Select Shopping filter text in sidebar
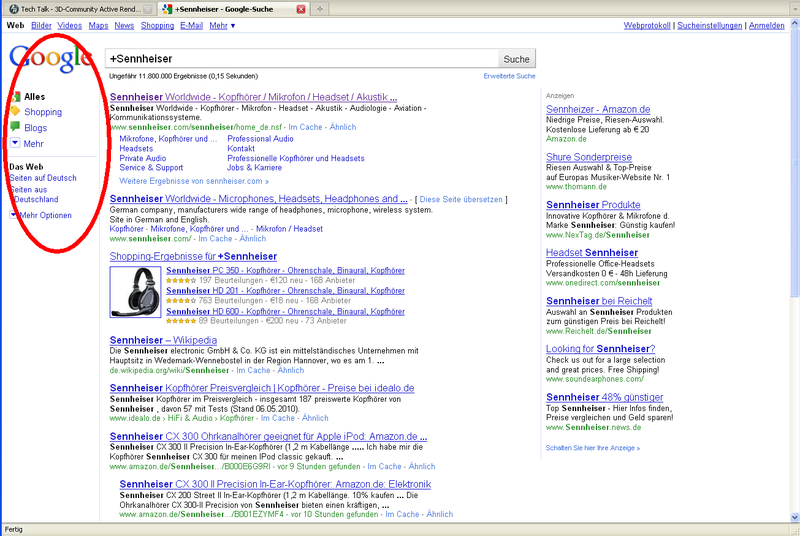The height and width of the screenshot is (536, 800). click(43, 112)
